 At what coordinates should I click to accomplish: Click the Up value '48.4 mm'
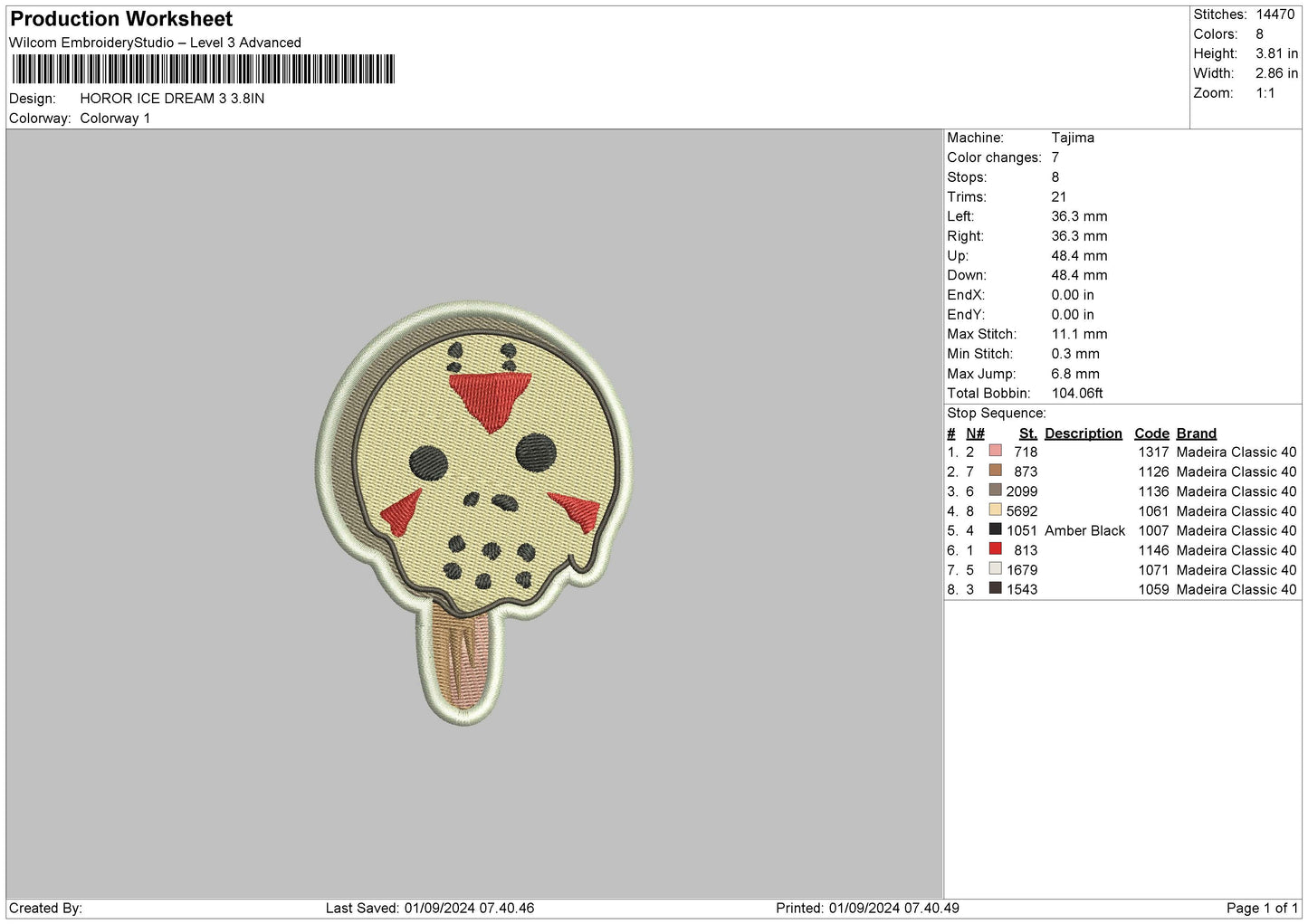coord(1079,256)
